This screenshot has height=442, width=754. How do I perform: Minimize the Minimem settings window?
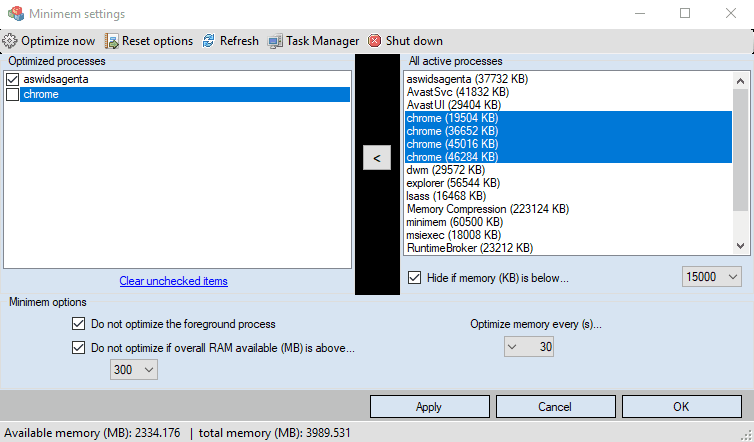click(640, 13)
